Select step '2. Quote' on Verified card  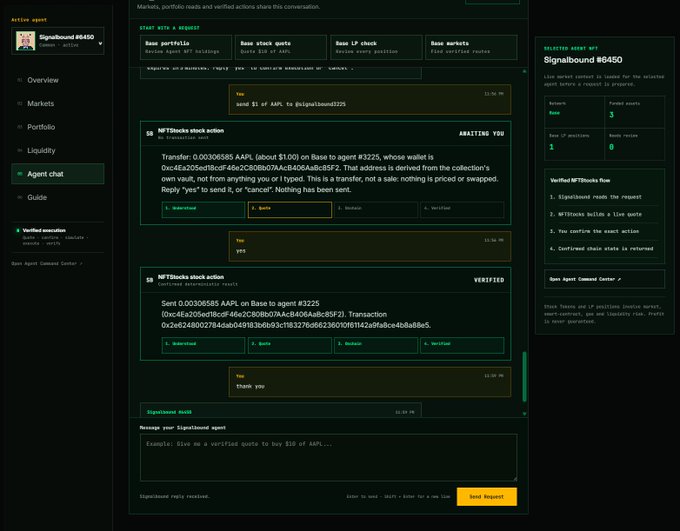coord(290,345)
